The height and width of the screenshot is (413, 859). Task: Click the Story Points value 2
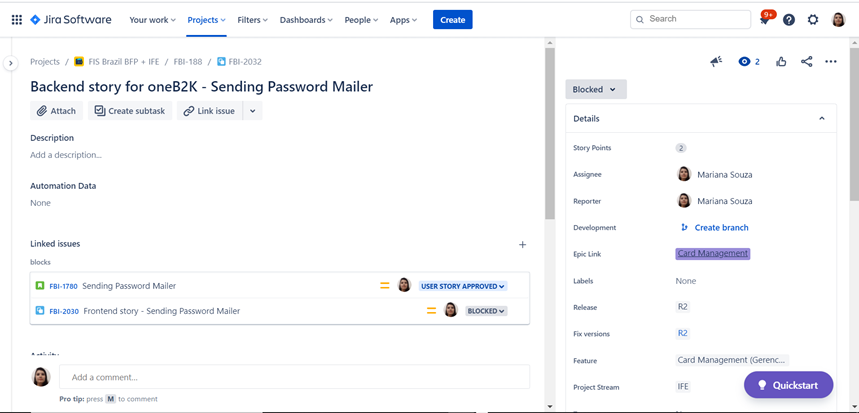pyautogui.click(x=681, y=148)
